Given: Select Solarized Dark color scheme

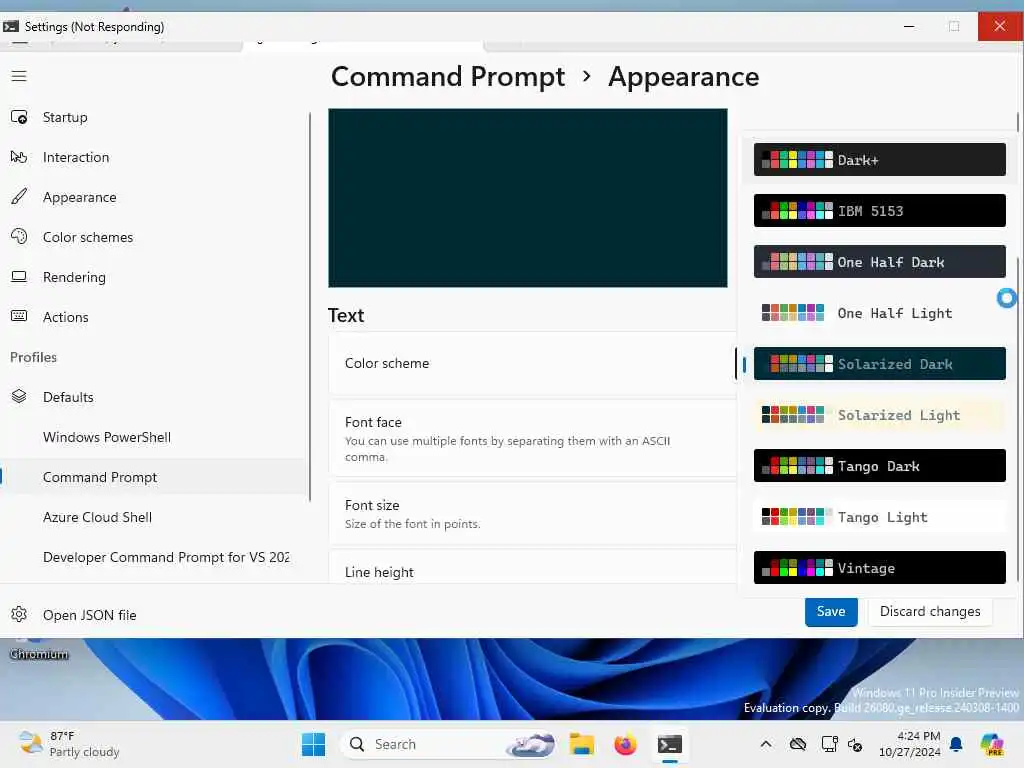Looking at the screenshot, I should pos(879,363).
